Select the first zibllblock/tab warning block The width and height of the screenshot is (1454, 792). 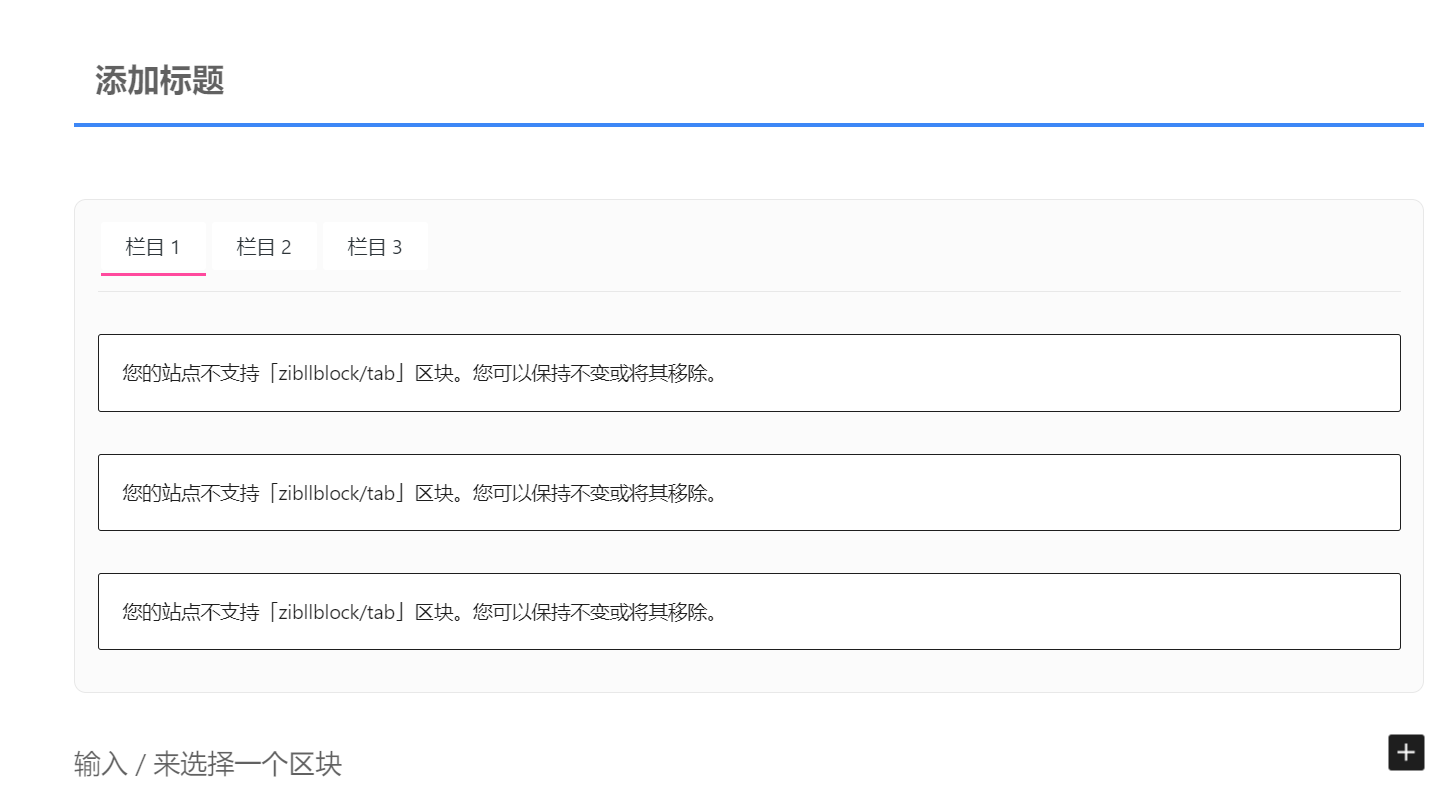click(749, 372)
